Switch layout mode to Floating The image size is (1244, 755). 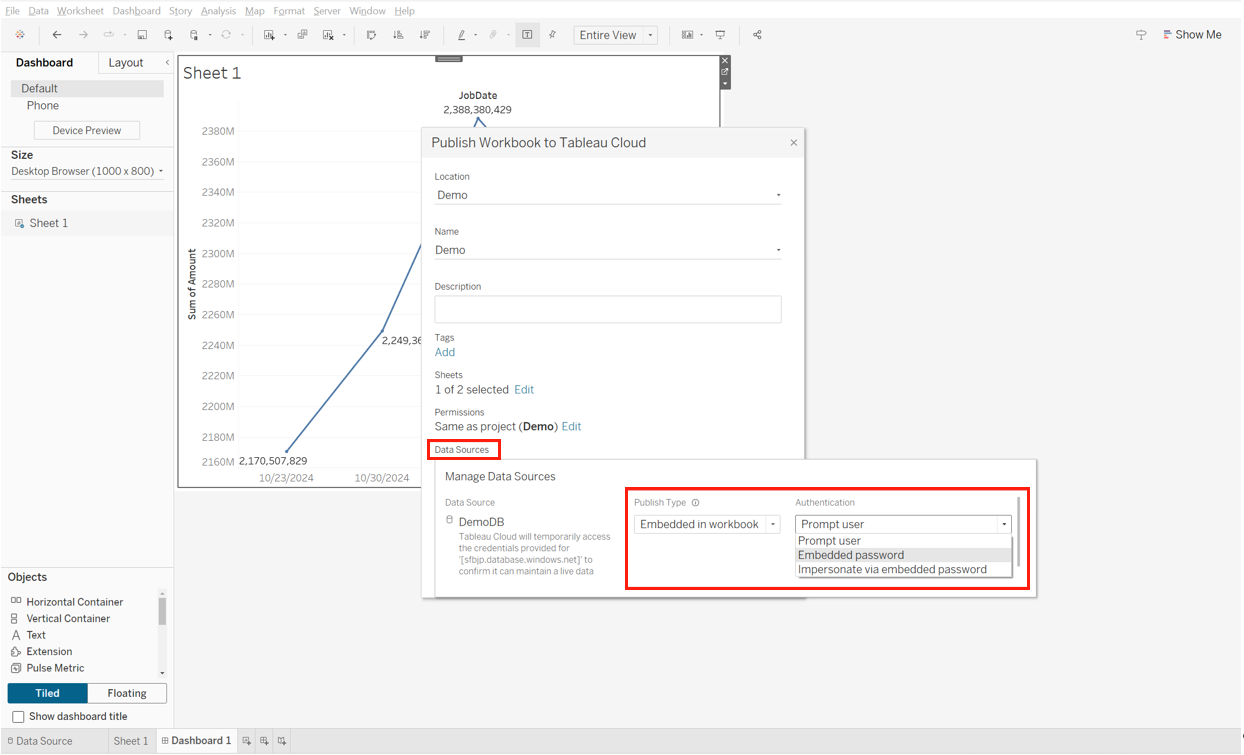click(x=126, y=692)
